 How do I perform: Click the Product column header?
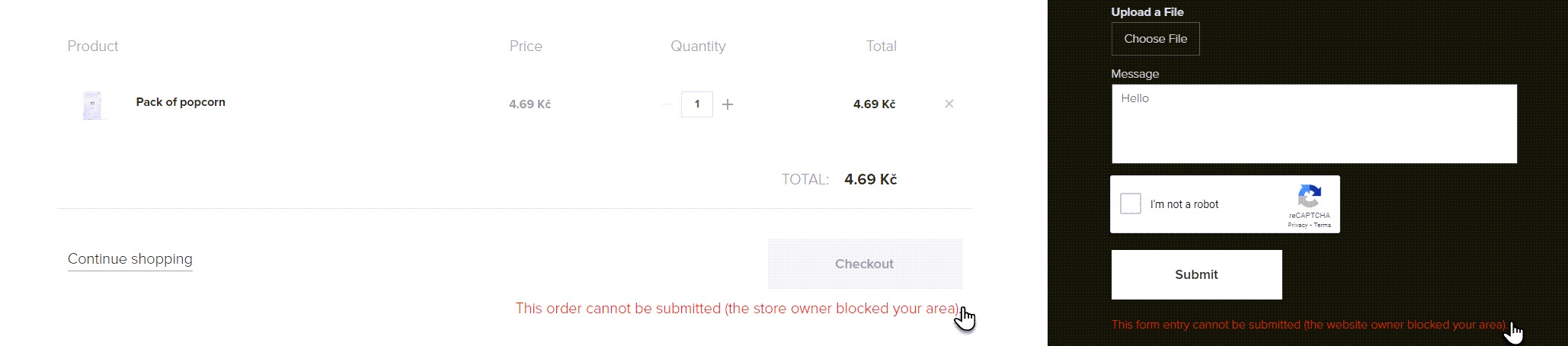(x=93, y=46)
